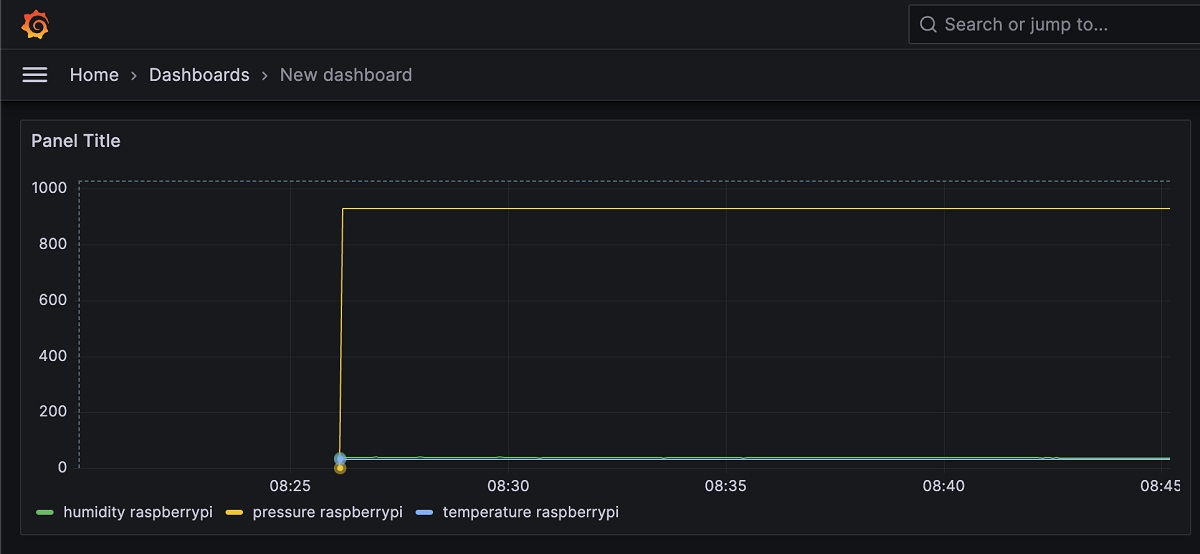Click the green humidity legend color swatch
Viewport: 1200px width, 554px height.
point(44,512)
